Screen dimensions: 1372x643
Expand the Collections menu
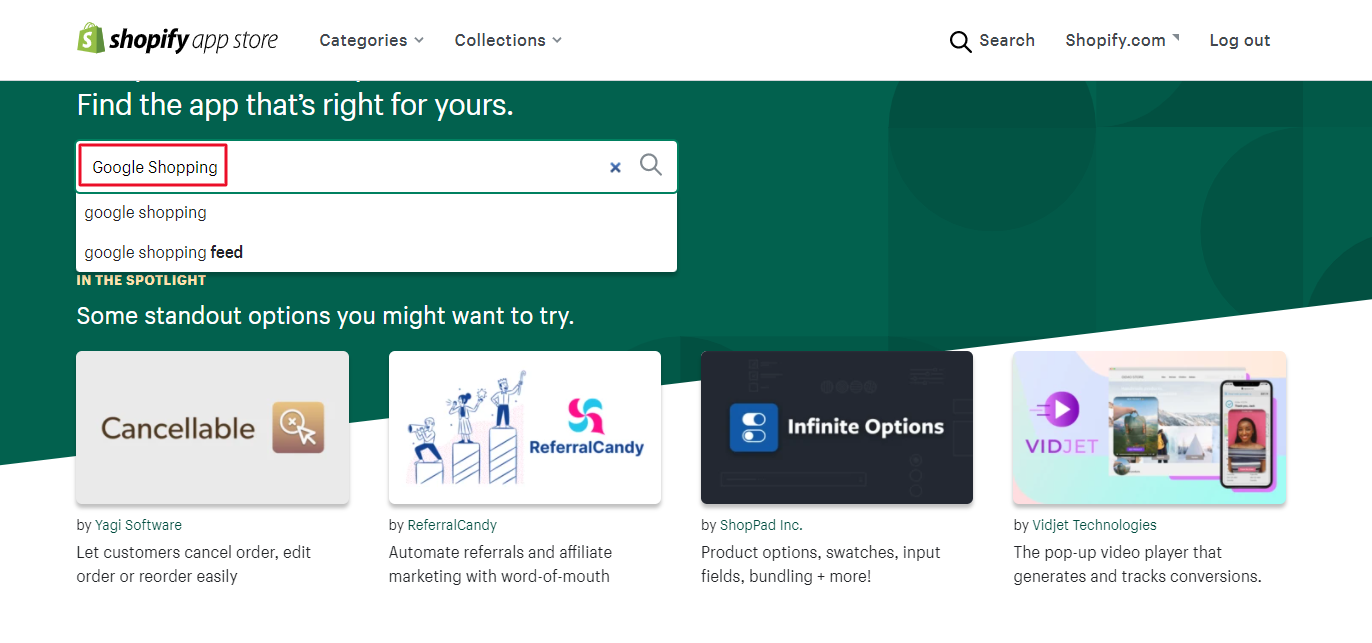point(508,40)
